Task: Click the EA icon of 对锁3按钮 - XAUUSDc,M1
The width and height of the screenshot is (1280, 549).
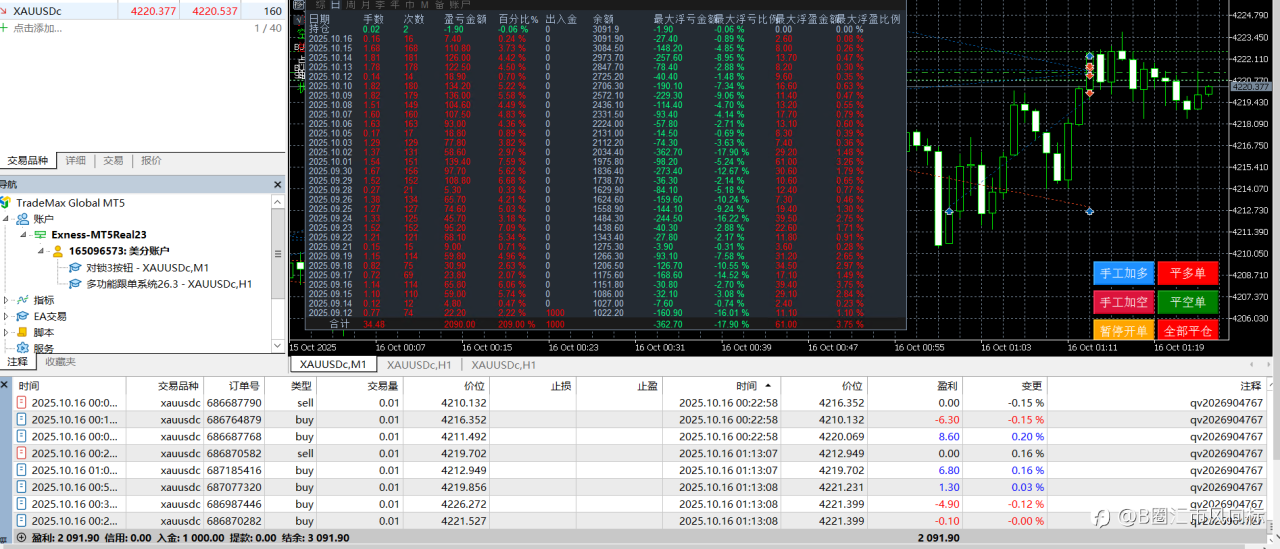Action: coord(75,268)
